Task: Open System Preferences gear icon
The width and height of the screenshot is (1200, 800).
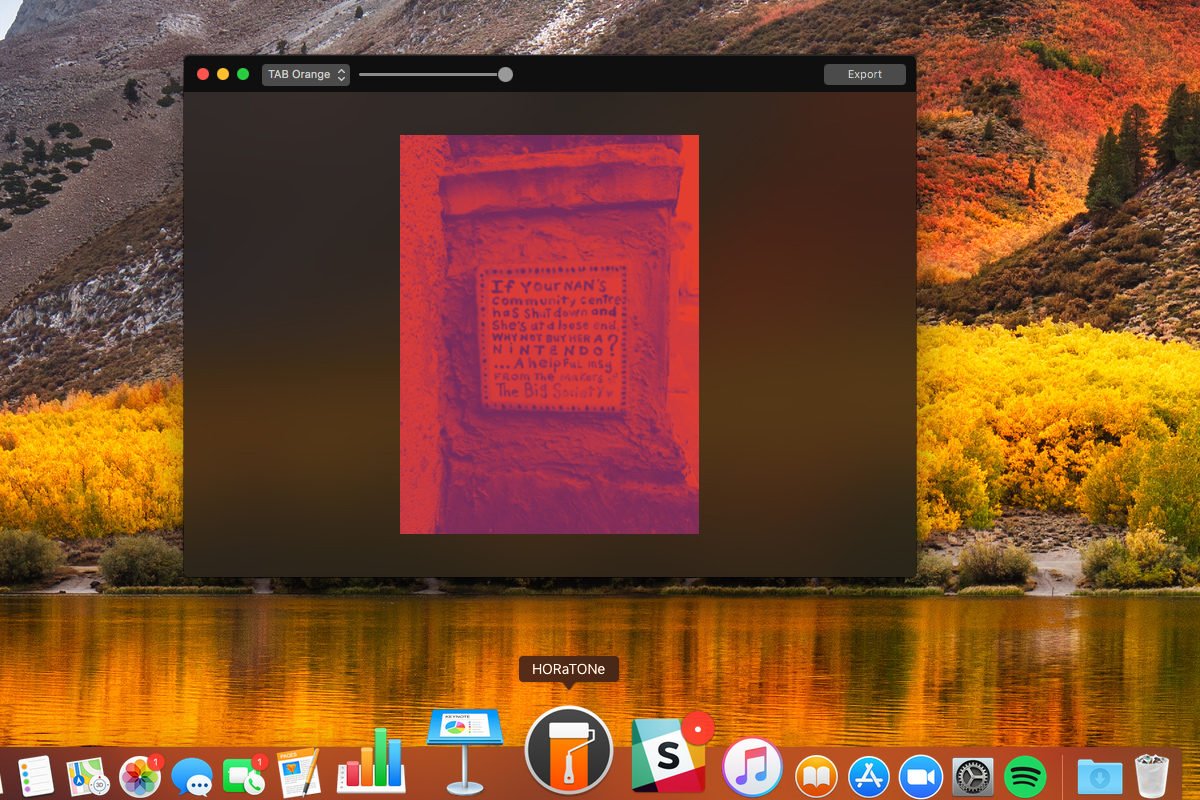Action: coord(973,776)
